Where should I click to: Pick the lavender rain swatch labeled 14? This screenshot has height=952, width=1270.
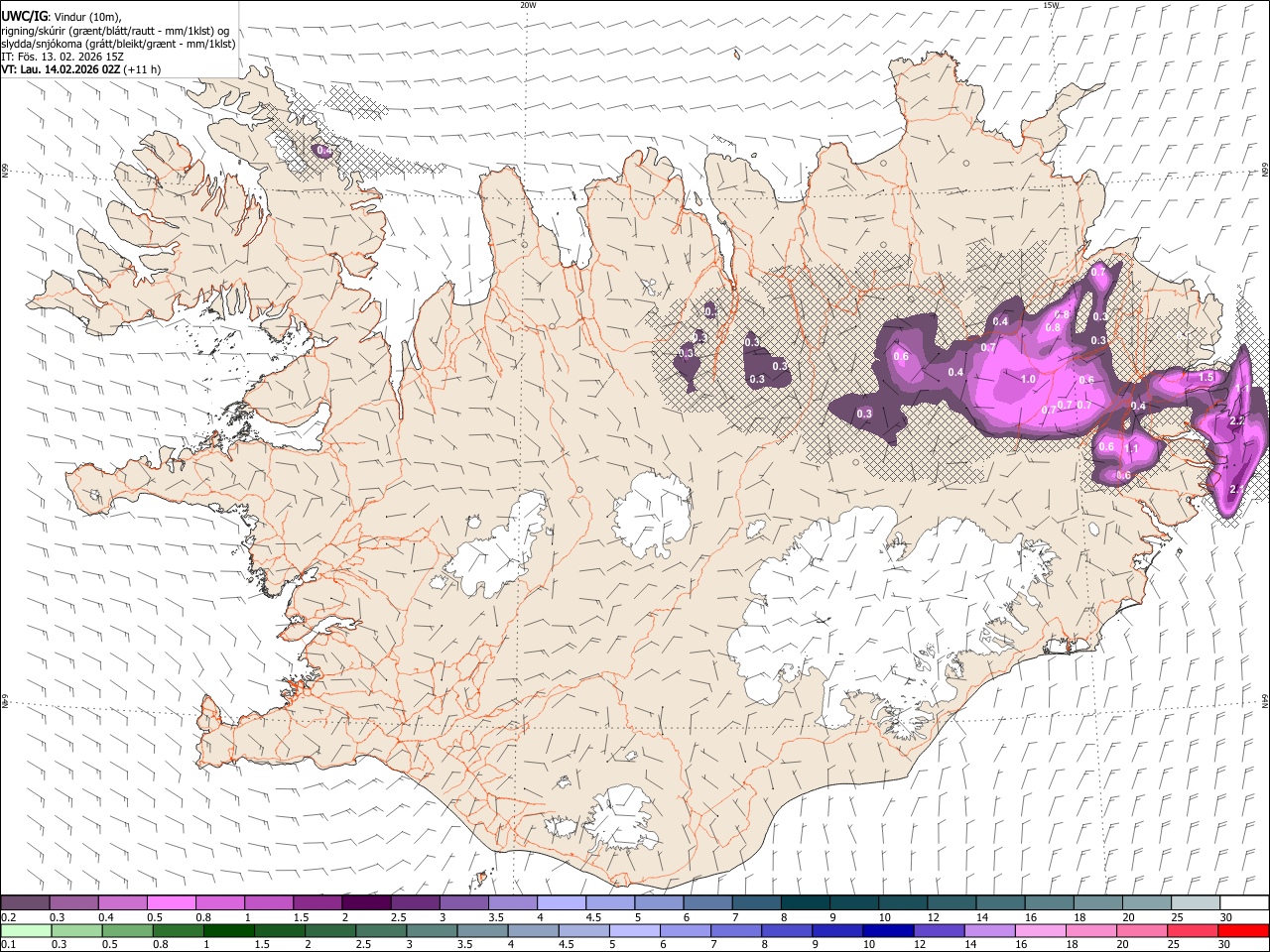[x=990, y=930]
